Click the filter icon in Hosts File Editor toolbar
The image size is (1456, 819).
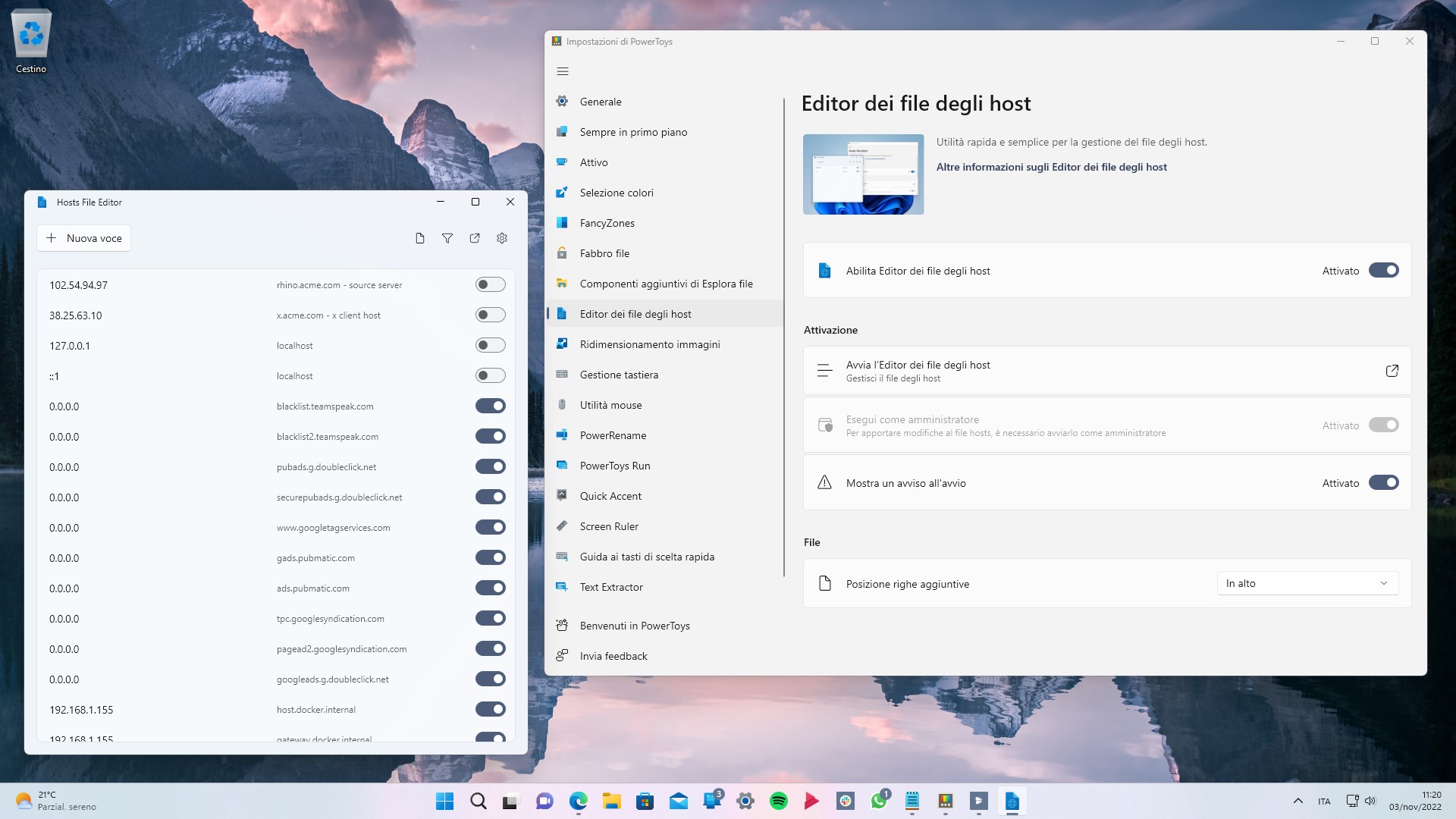coord(447,238)
